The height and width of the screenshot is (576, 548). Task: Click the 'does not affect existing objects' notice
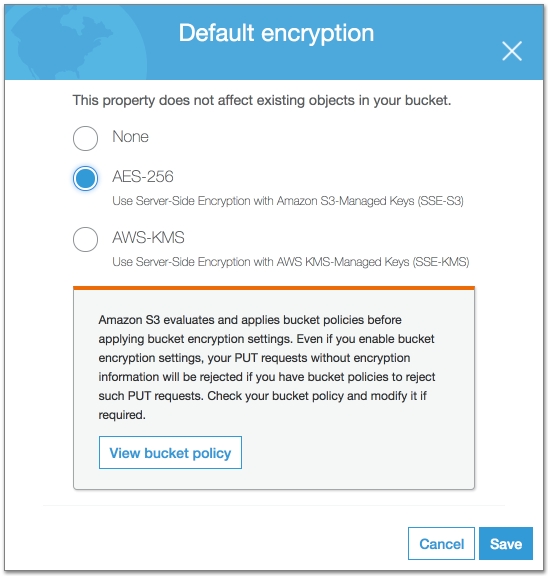262,100
